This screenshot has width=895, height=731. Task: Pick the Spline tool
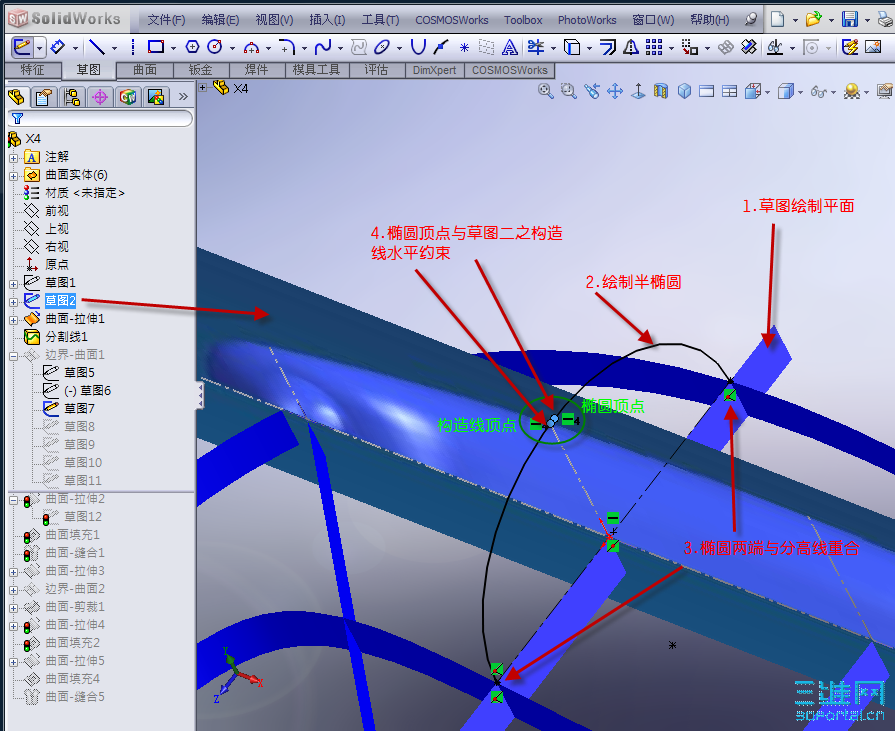coord(322,47)
